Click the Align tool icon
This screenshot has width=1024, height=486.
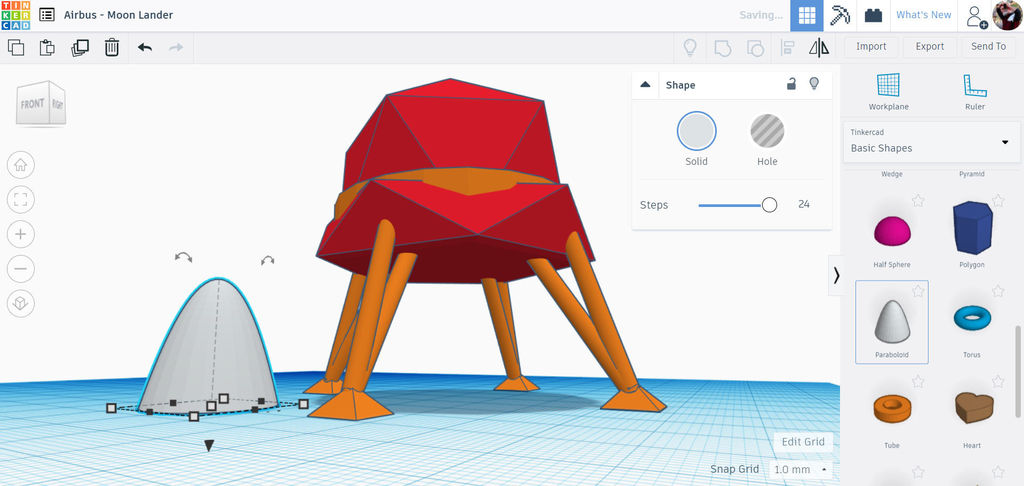(788, 47)
